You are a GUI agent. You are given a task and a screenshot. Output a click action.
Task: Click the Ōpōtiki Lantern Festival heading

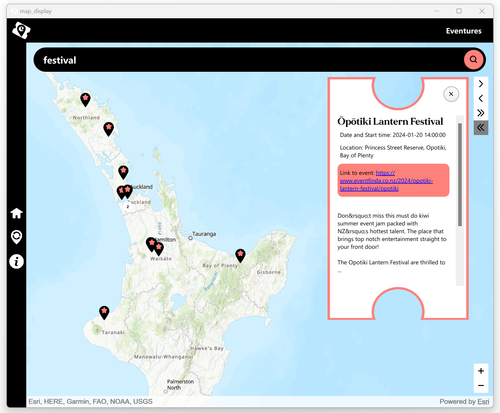pos(390,121)
